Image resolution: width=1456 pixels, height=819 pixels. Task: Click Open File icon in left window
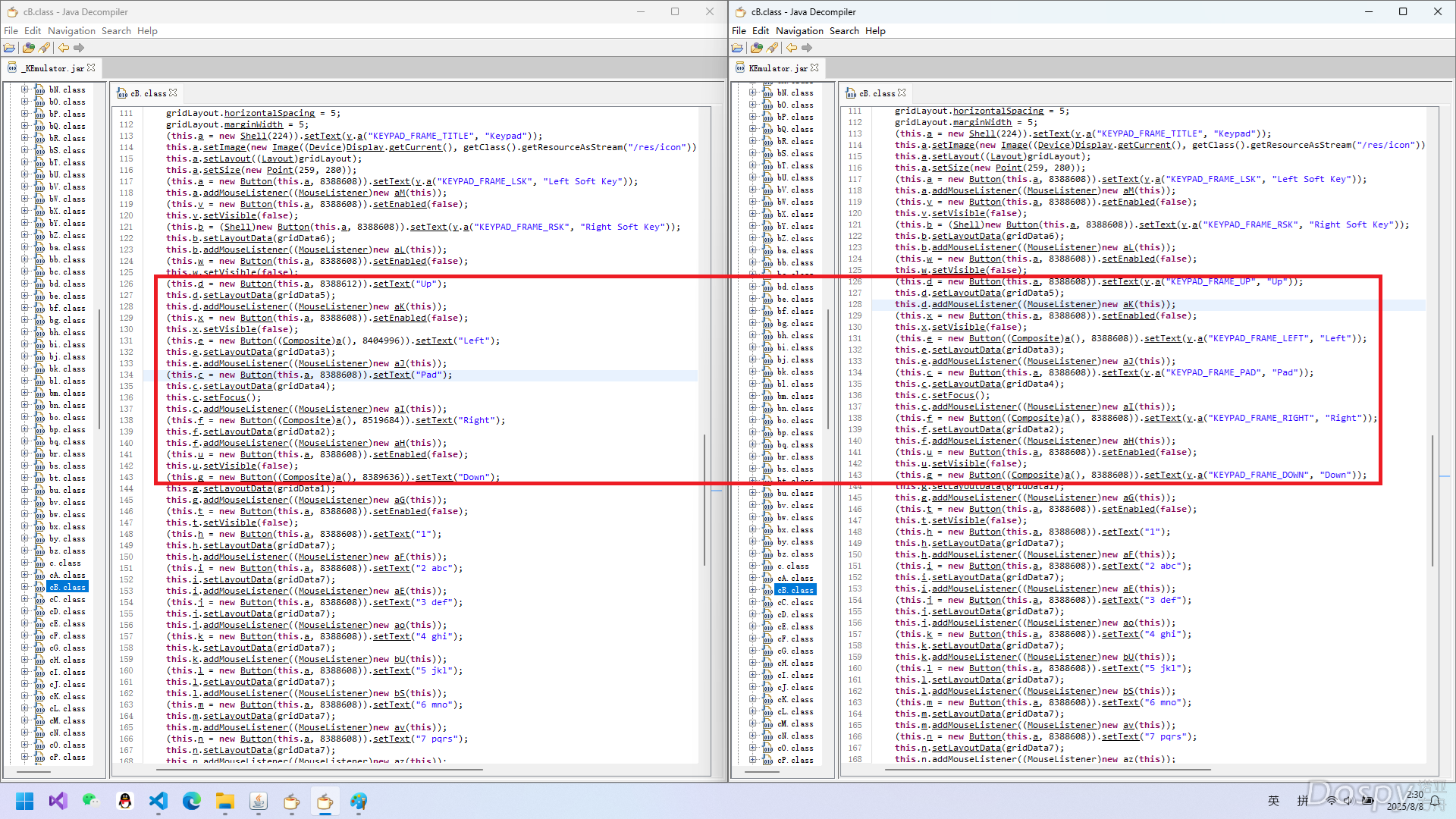pos(10,48)
